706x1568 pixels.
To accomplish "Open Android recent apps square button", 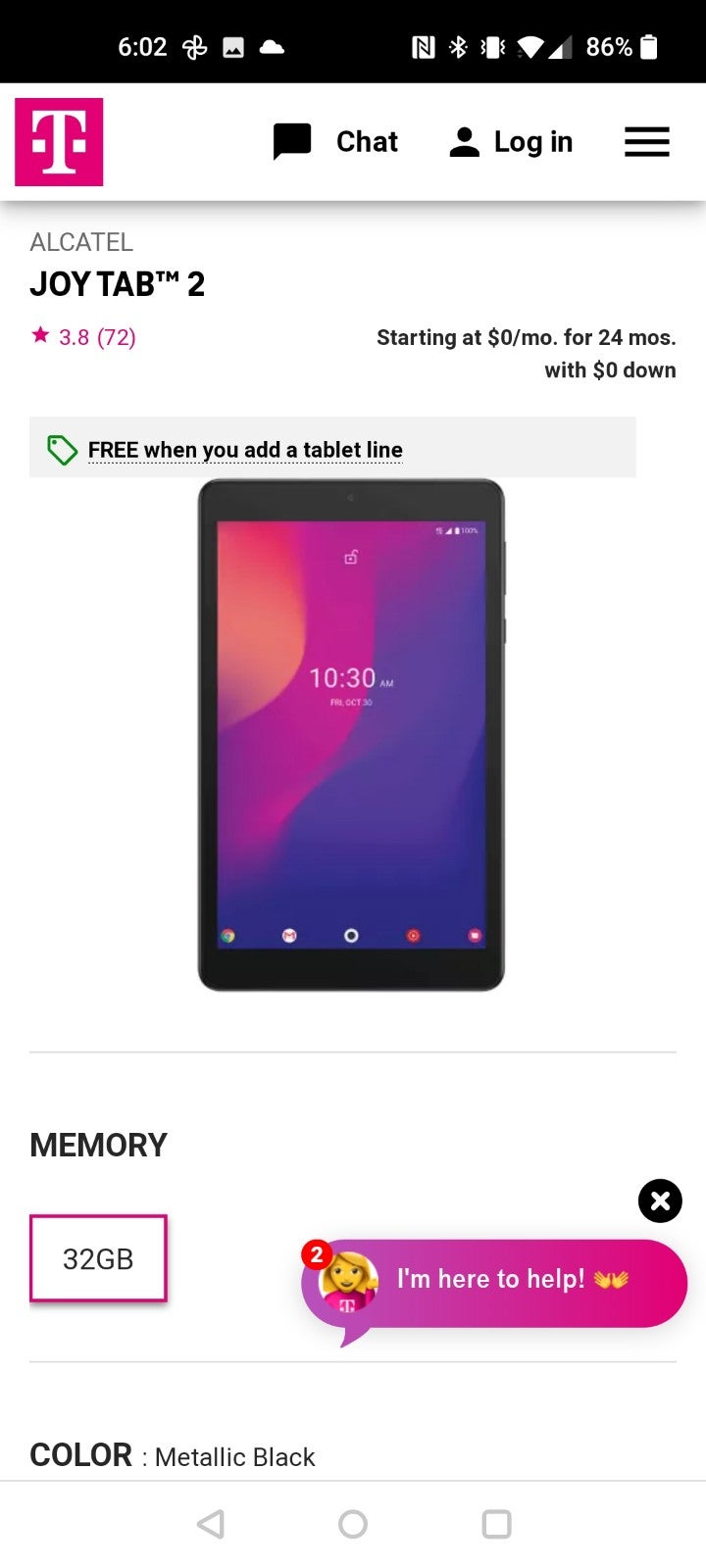I will tap(496, 1524).
